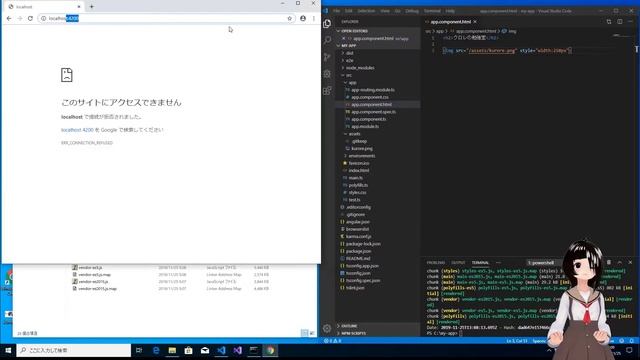Open the Edit menu in VS Code
This screenshot has width=640, height=360.
coord(349,11)
